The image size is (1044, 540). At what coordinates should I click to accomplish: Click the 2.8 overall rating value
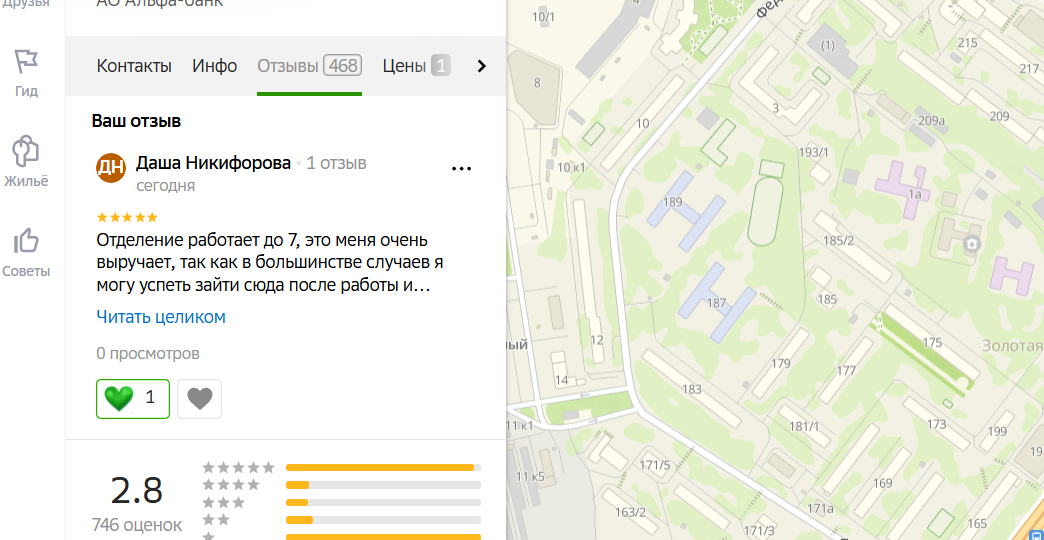coord(136,491)
